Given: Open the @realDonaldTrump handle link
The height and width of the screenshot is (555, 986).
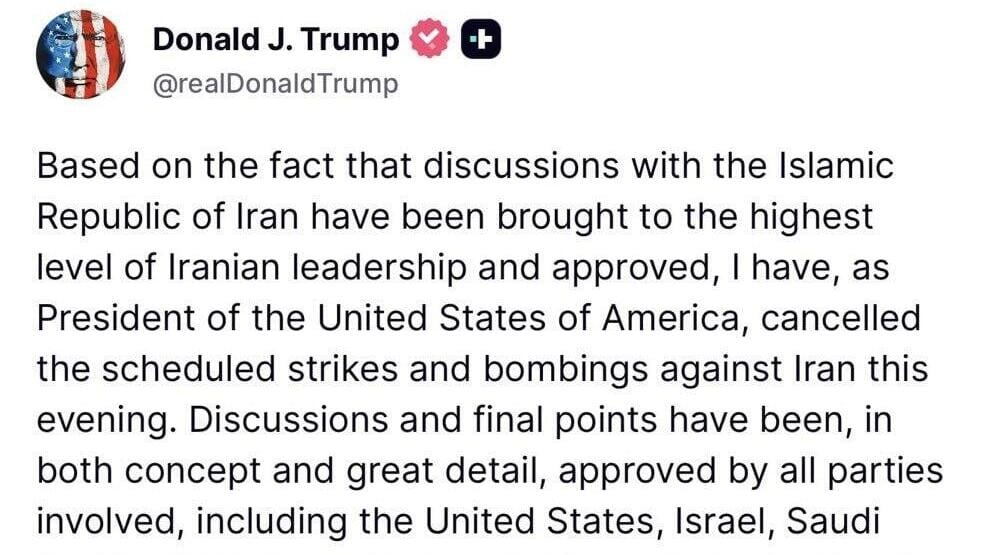Looking at the screenshot, I should pyautogui.click(x=275, y=84).
